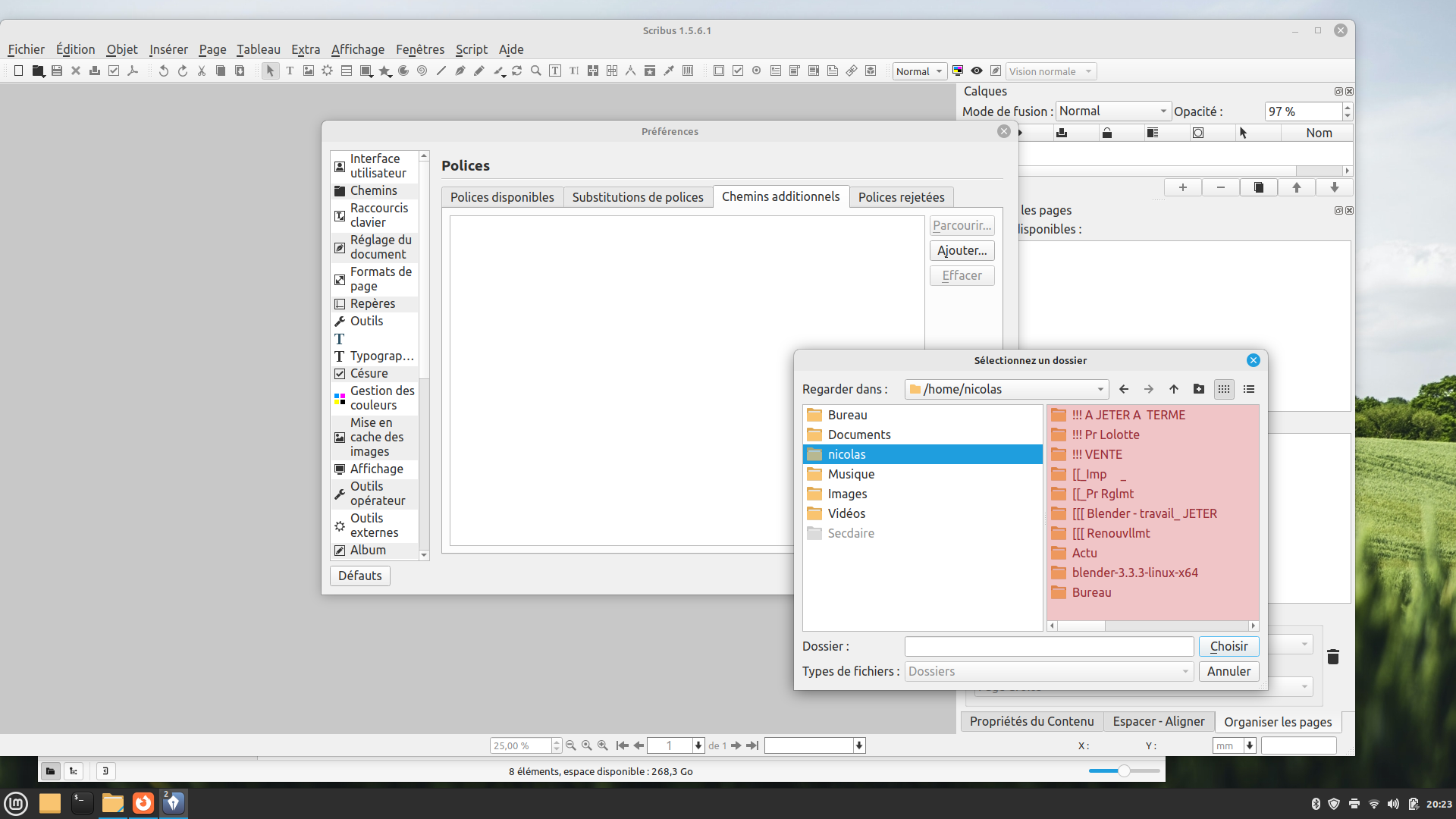Viewport: 1456px width, 819px height.
Task: Go to parent directory in file dialog
Action: tap(1174, 390)
